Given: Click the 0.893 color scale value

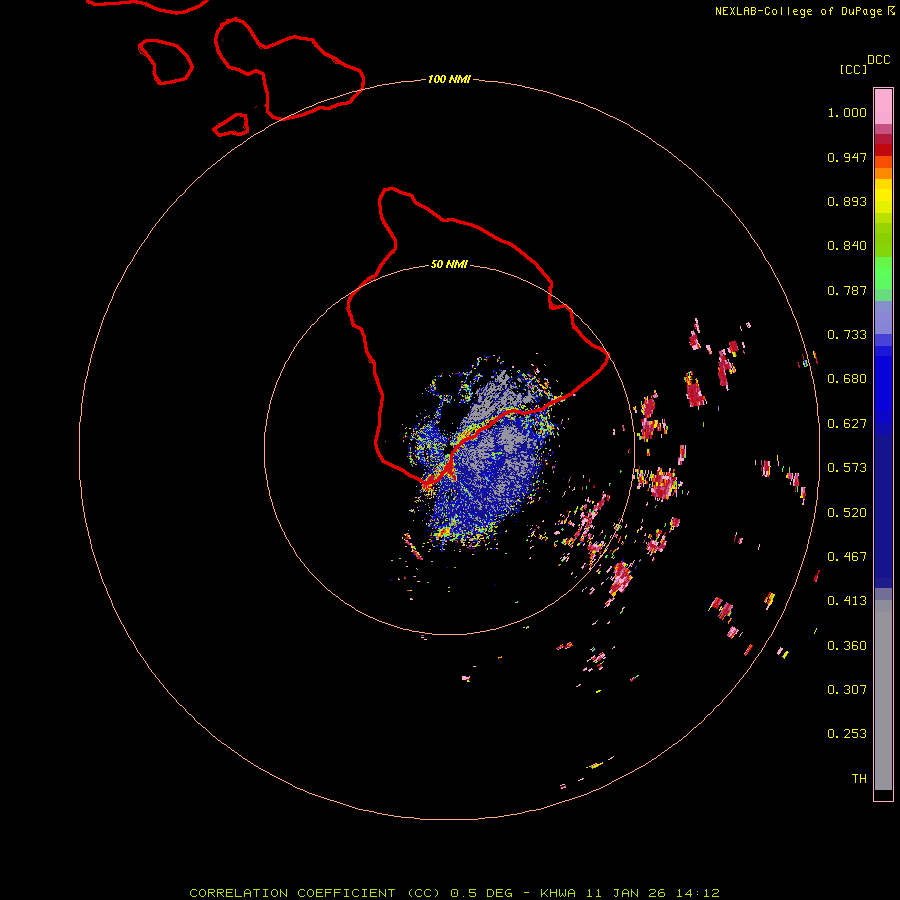Looking at the screenshot, I should click(847, 201).
